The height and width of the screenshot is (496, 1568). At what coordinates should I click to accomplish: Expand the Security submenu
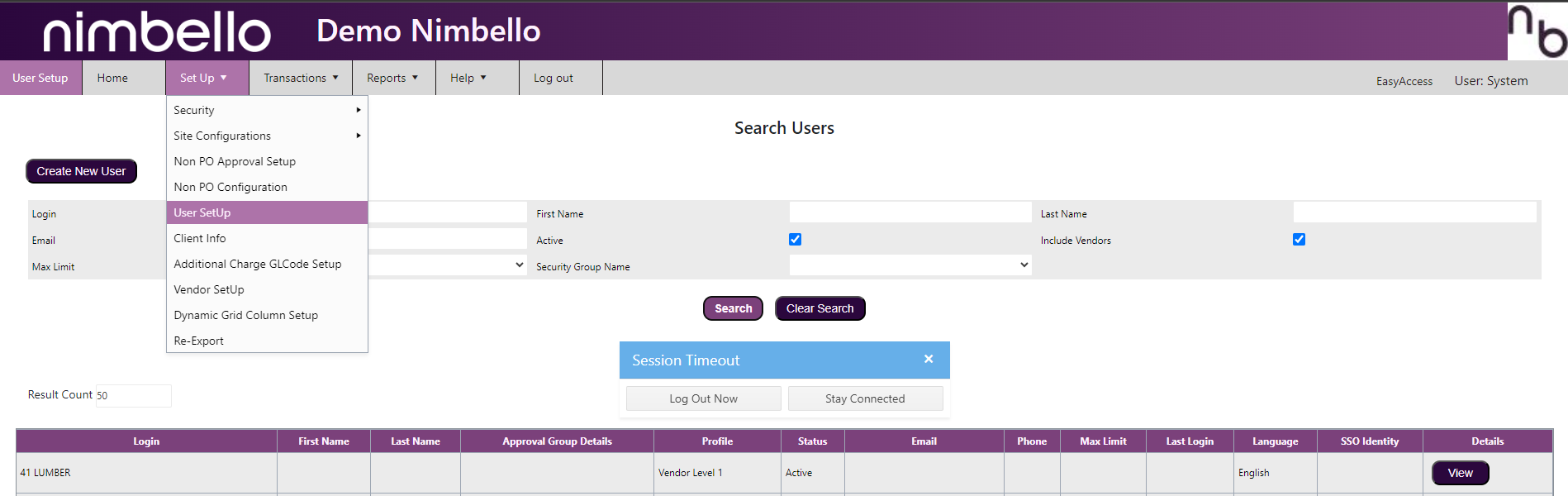[x=266, y=110]
